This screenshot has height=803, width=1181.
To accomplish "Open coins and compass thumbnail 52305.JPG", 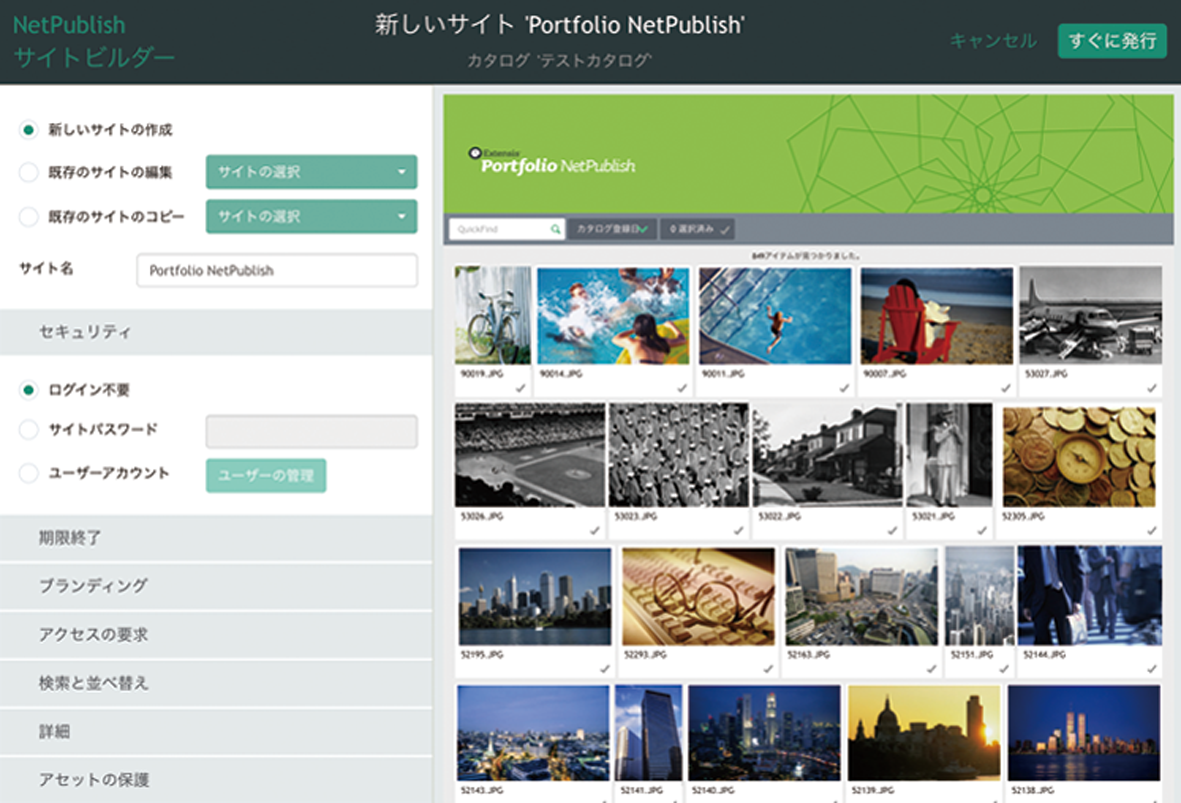I will tap(1079, 456).
